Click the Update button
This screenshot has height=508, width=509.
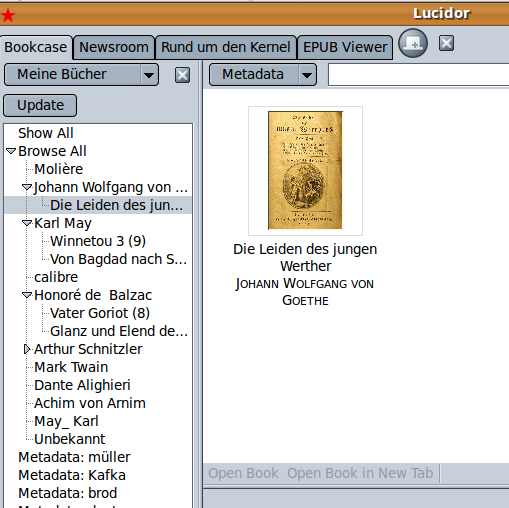click(40, 105)
